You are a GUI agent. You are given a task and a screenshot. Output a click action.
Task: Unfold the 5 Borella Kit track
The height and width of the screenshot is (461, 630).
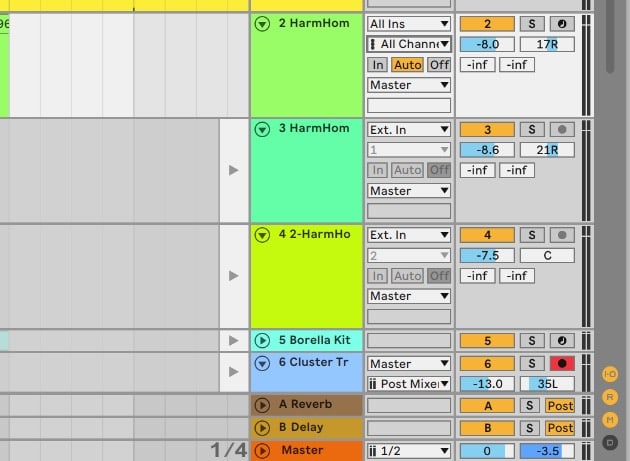pyautogui.click(x=263, y=341)
